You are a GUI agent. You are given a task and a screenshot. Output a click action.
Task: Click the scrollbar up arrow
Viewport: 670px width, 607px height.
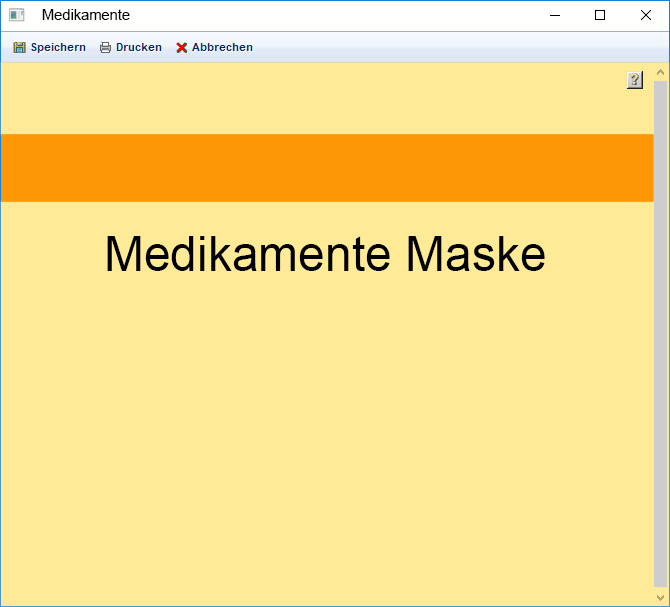(x=660, y=72)
